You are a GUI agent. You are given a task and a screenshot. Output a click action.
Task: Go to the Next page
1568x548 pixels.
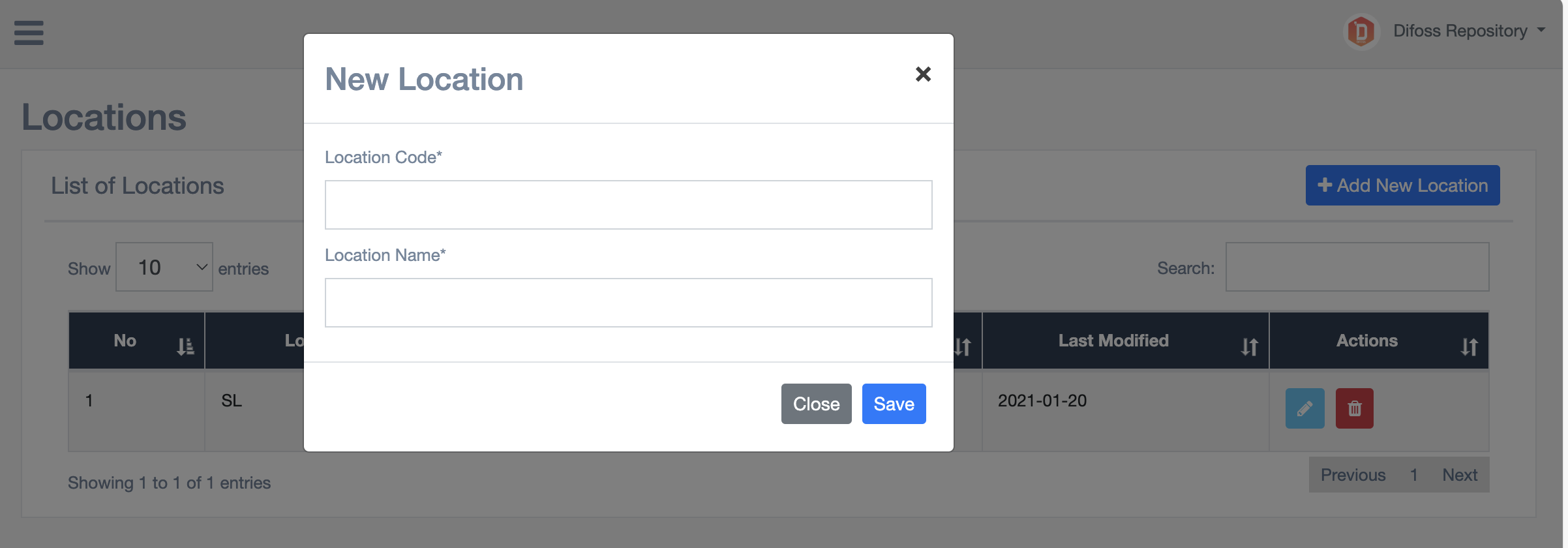coord(1459,475)
